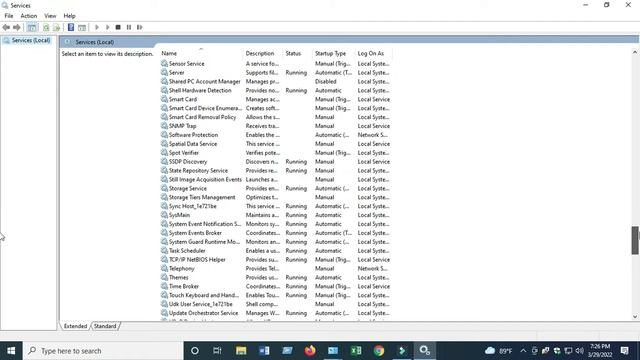The image size is (640, 360).
Task: Select Shared PC Account Manager service
Action: point(276,82)
